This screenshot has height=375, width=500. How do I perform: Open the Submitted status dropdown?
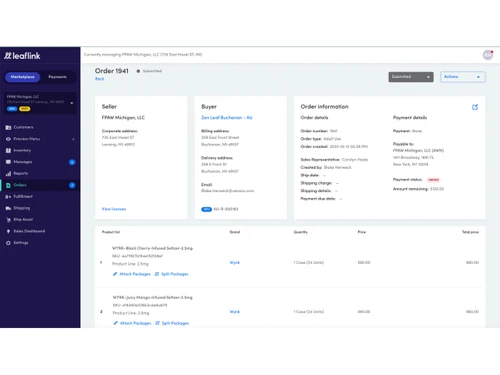tap(411, 77)
